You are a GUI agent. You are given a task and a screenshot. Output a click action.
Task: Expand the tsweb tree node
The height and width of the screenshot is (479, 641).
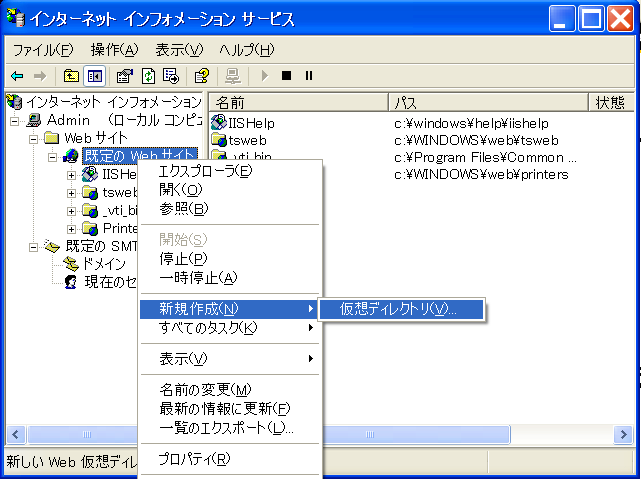pyautogui.click(x=72, y=192)
